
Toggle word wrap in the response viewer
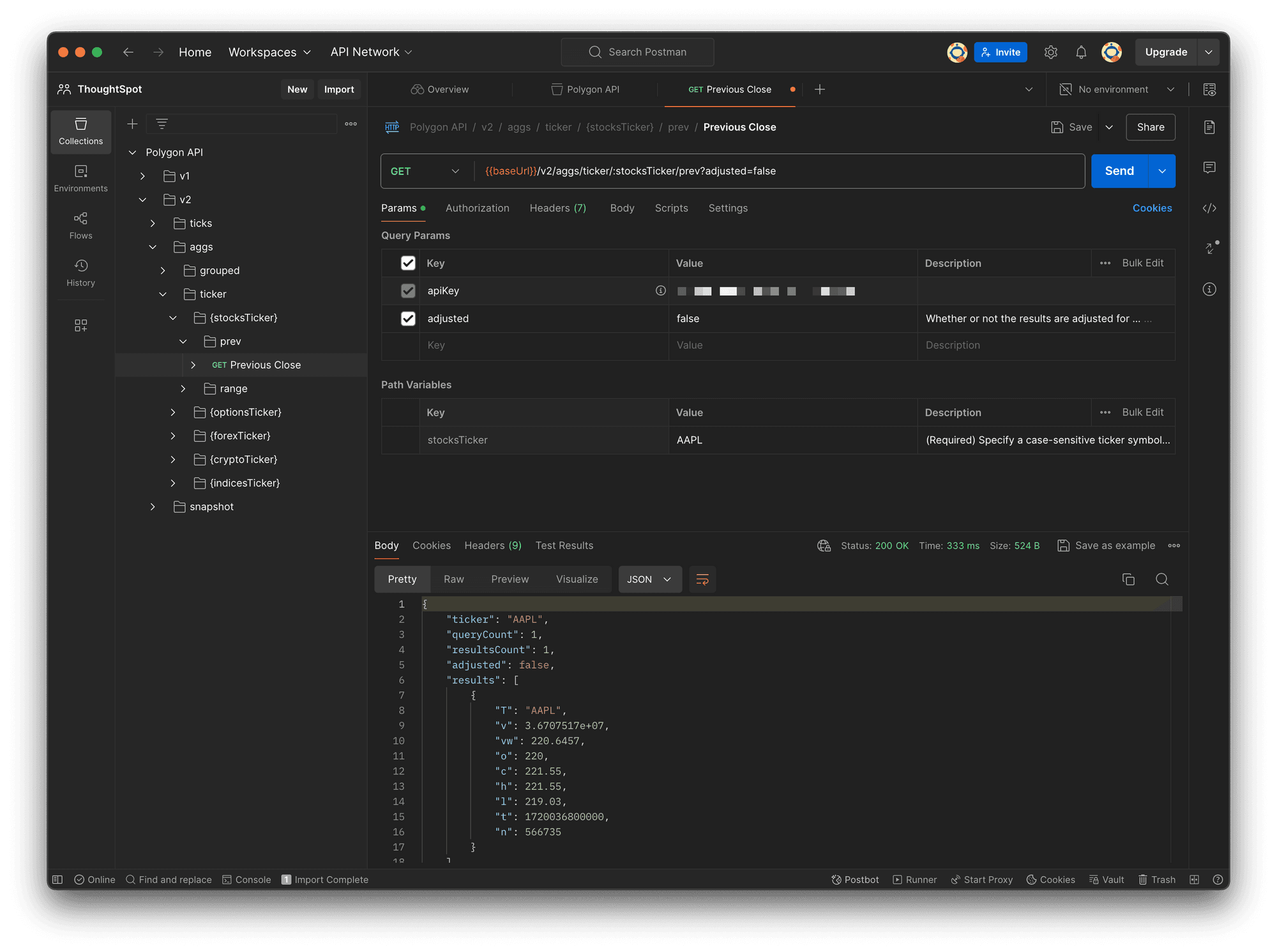(x=702, y=579)
